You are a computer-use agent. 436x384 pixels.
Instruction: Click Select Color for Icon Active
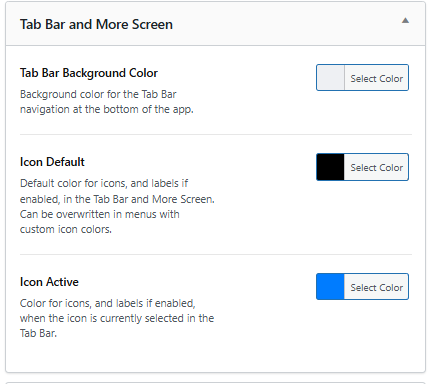(376, 287)
